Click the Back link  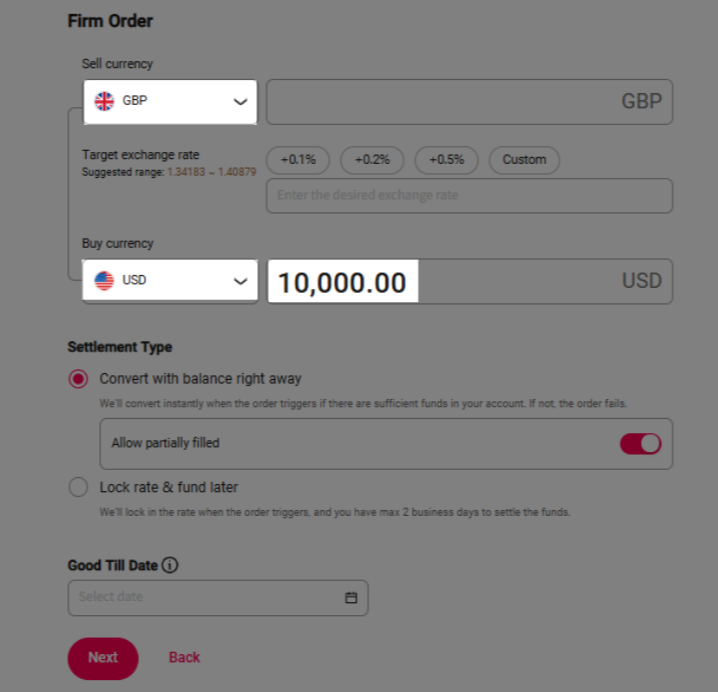(x=184, y=658)
